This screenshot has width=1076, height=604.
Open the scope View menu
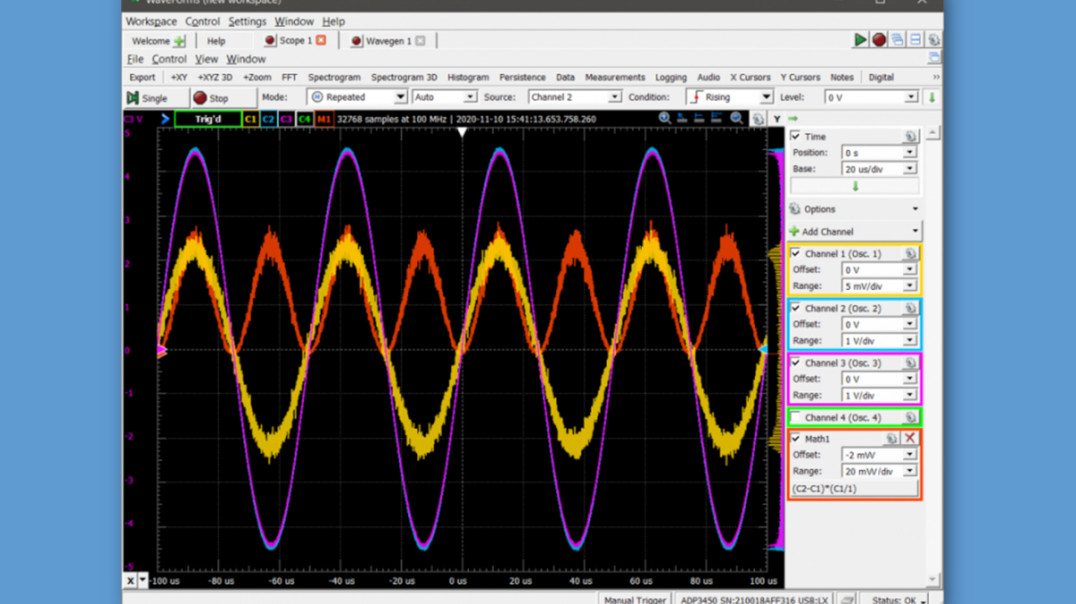pos(206,59)
